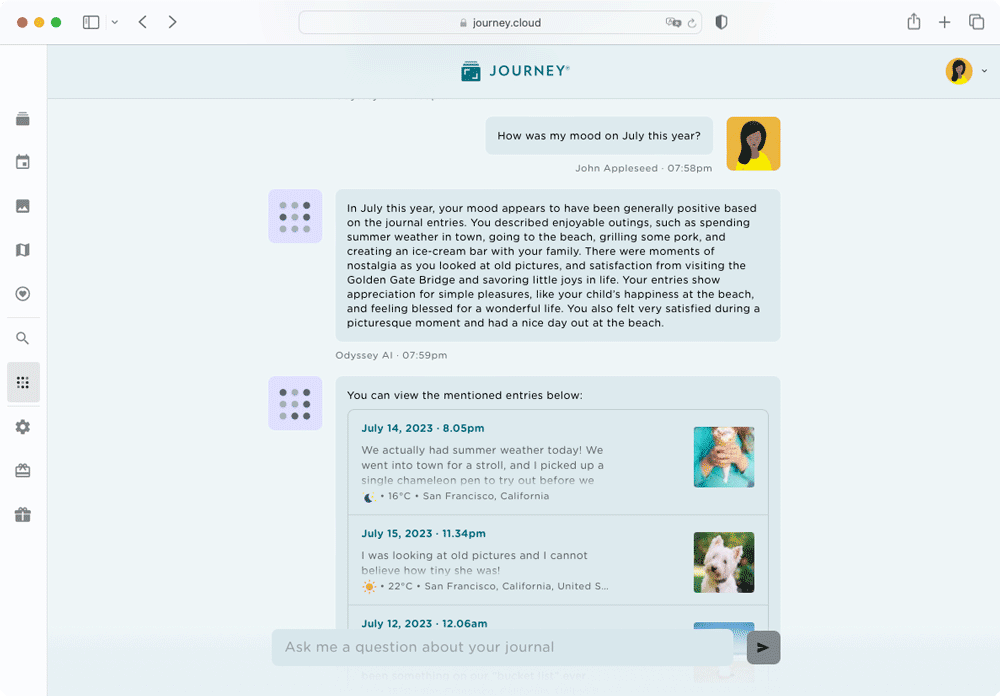Click the Journey logo at the top
1000x696 pixels.
pos(514,71)
